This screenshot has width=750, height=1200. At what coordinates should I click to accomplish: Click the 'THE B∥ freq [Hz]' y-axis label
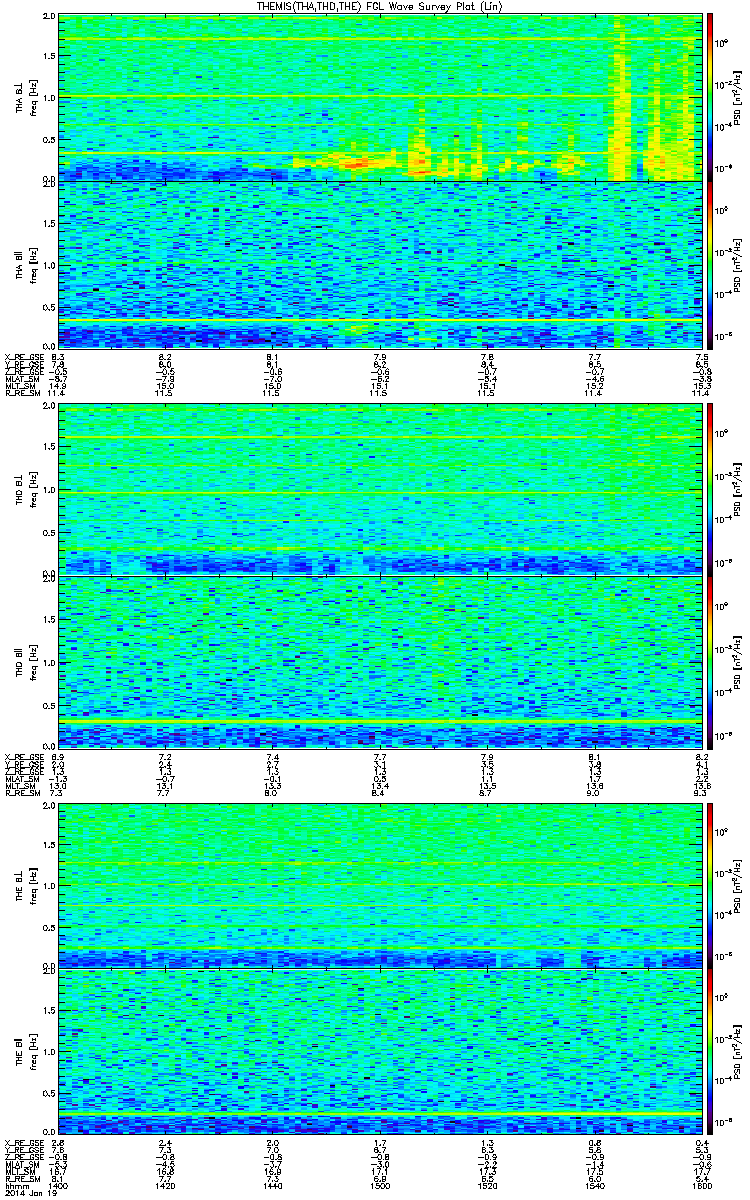tap(24, 1051)
